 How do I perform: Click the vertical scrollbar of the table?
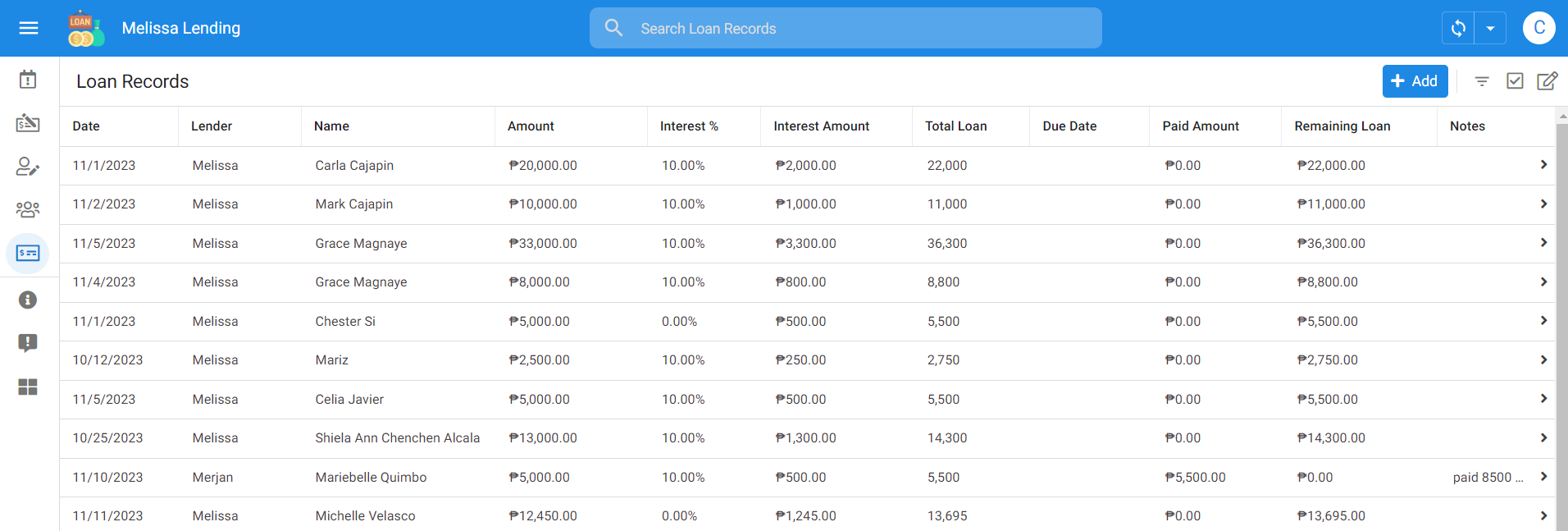1561,328
